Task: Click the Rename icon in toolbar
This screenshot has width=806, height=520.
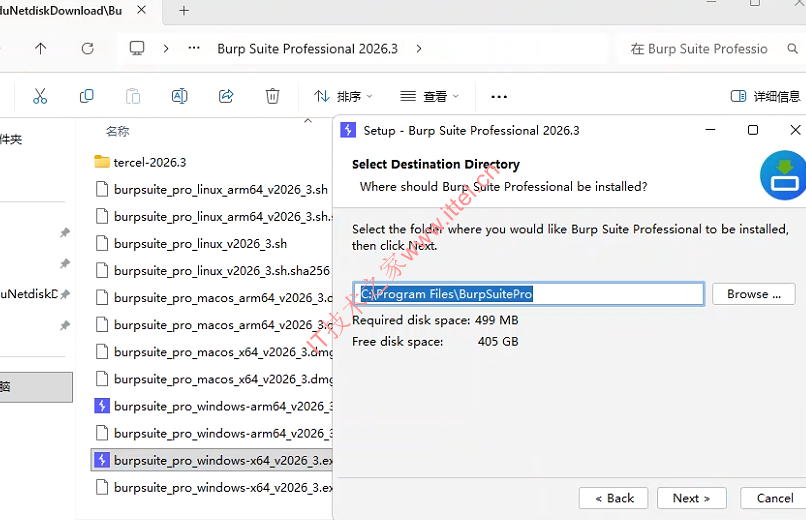Action: pos(180,96)
